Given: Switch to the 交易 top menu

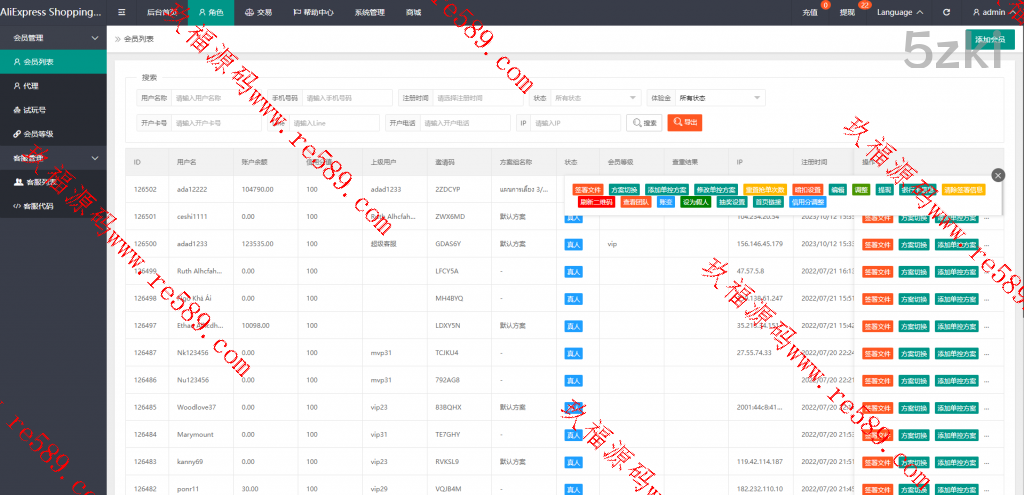Looking at the screenshot, I should point(258,12).
